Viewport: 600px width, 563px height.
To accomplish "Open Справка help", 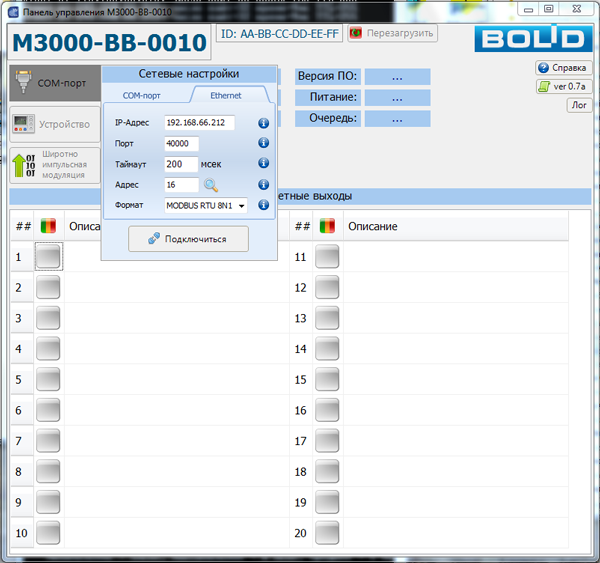I will 563,68.
